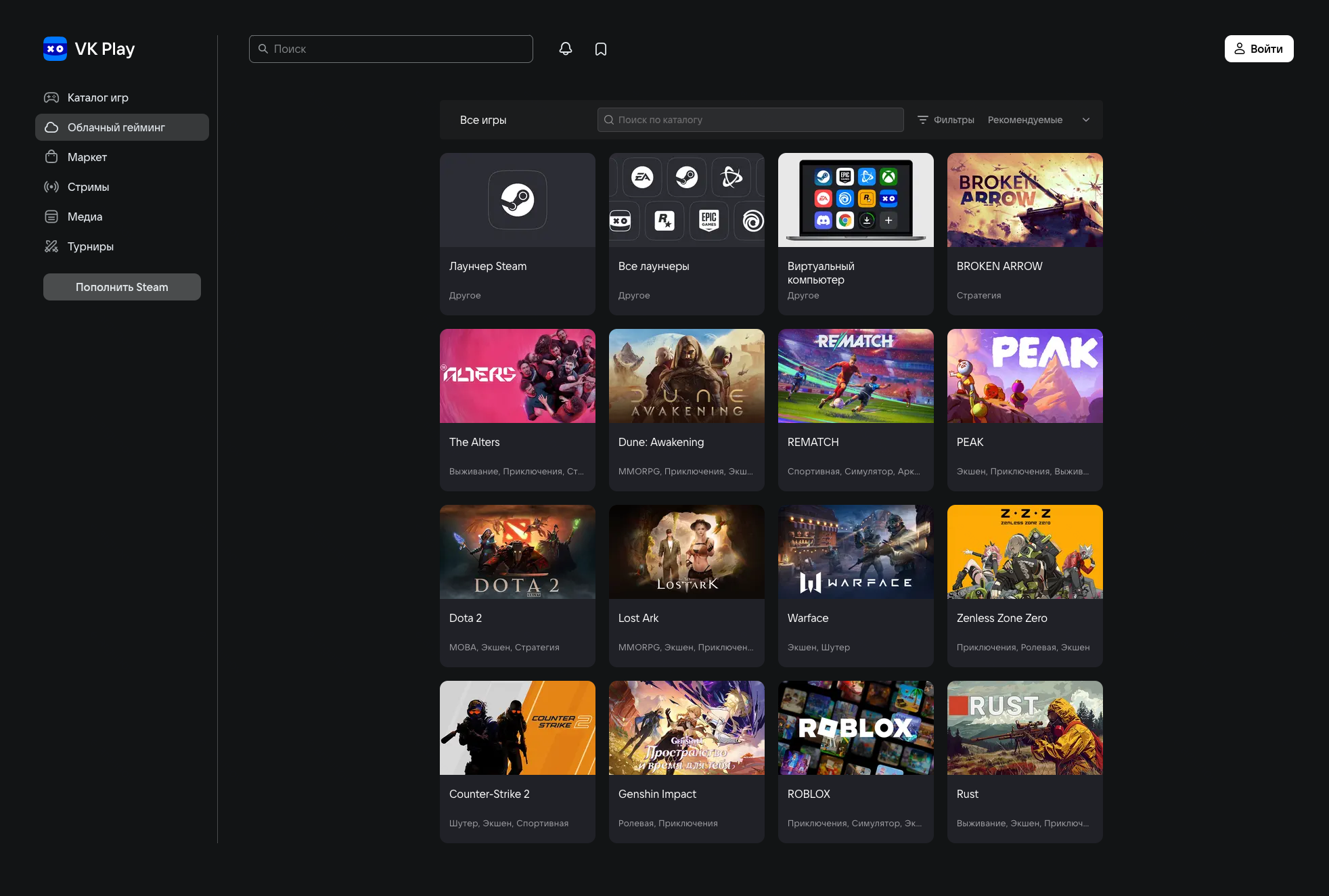Viewport: 1329px width, 896px height.
Task: Click the Лаунчер Steam title text
Action: pyautogui.click(x=488, y=267)
